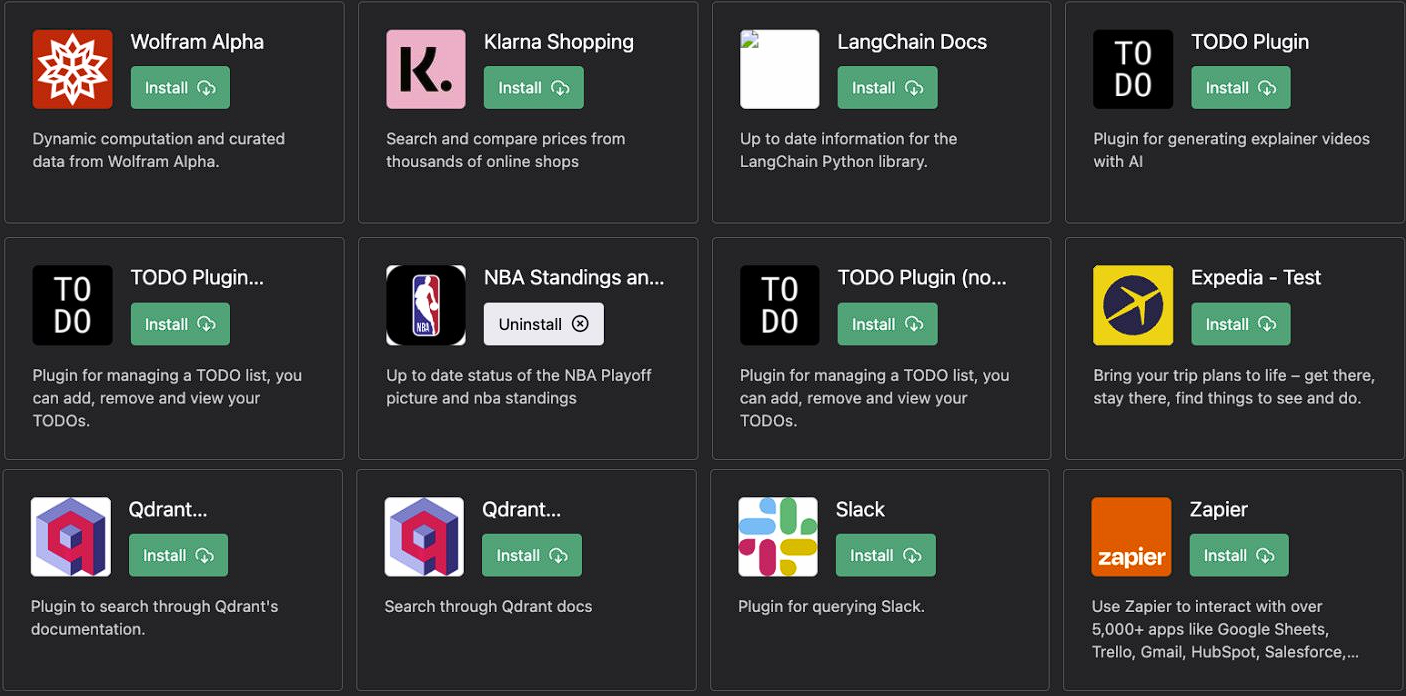Click 'Bring your trip plans to life' description

(x=1234, y=386)
